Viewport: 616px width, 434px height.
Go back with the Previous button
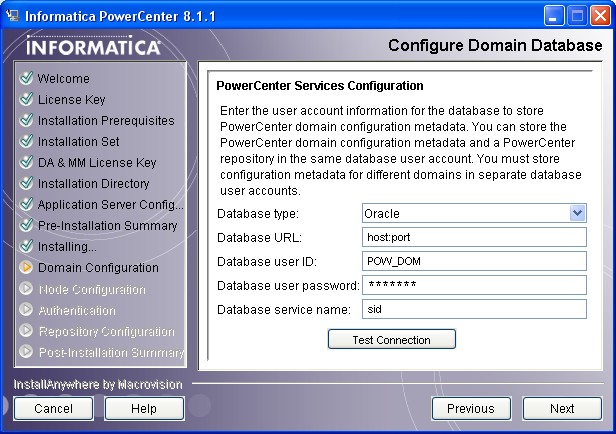pyautogui.click(x=471, y=408)
